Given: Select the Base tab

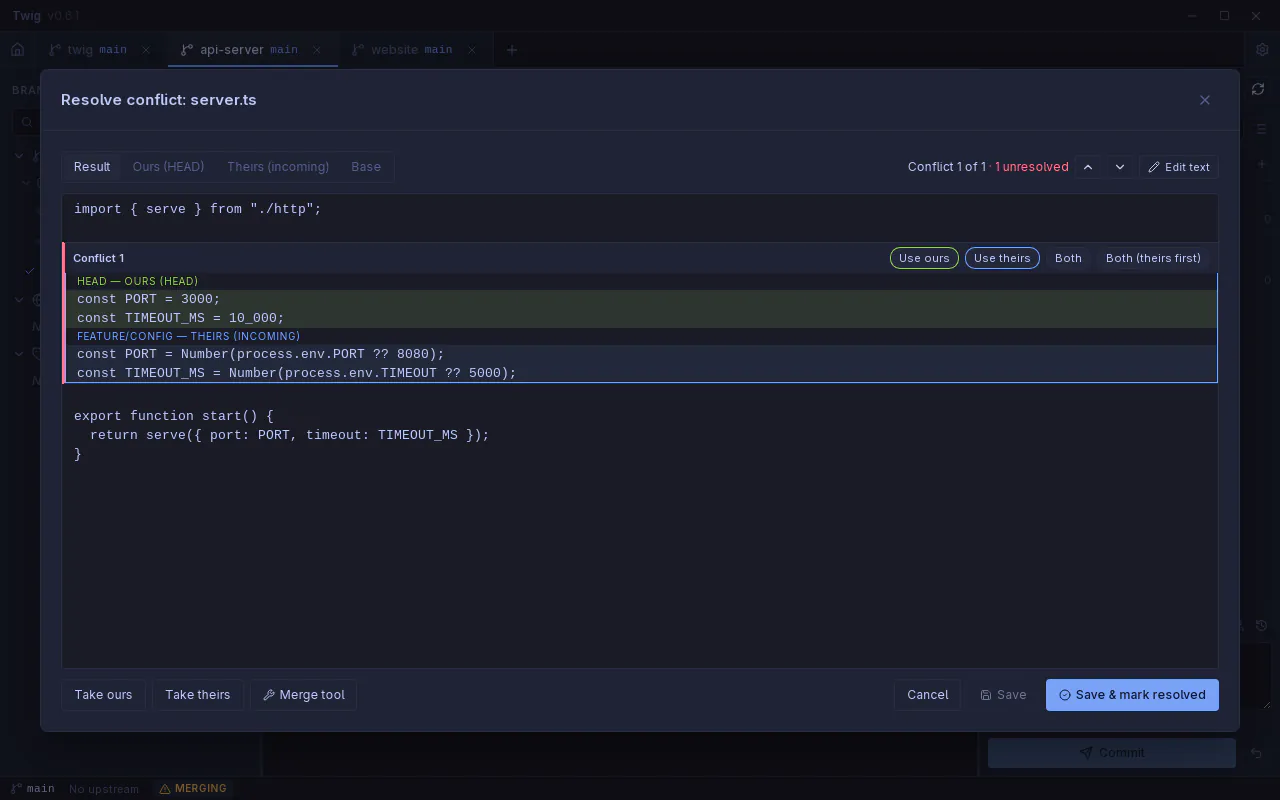Looking at the screenshot, I should coord(366,167).
